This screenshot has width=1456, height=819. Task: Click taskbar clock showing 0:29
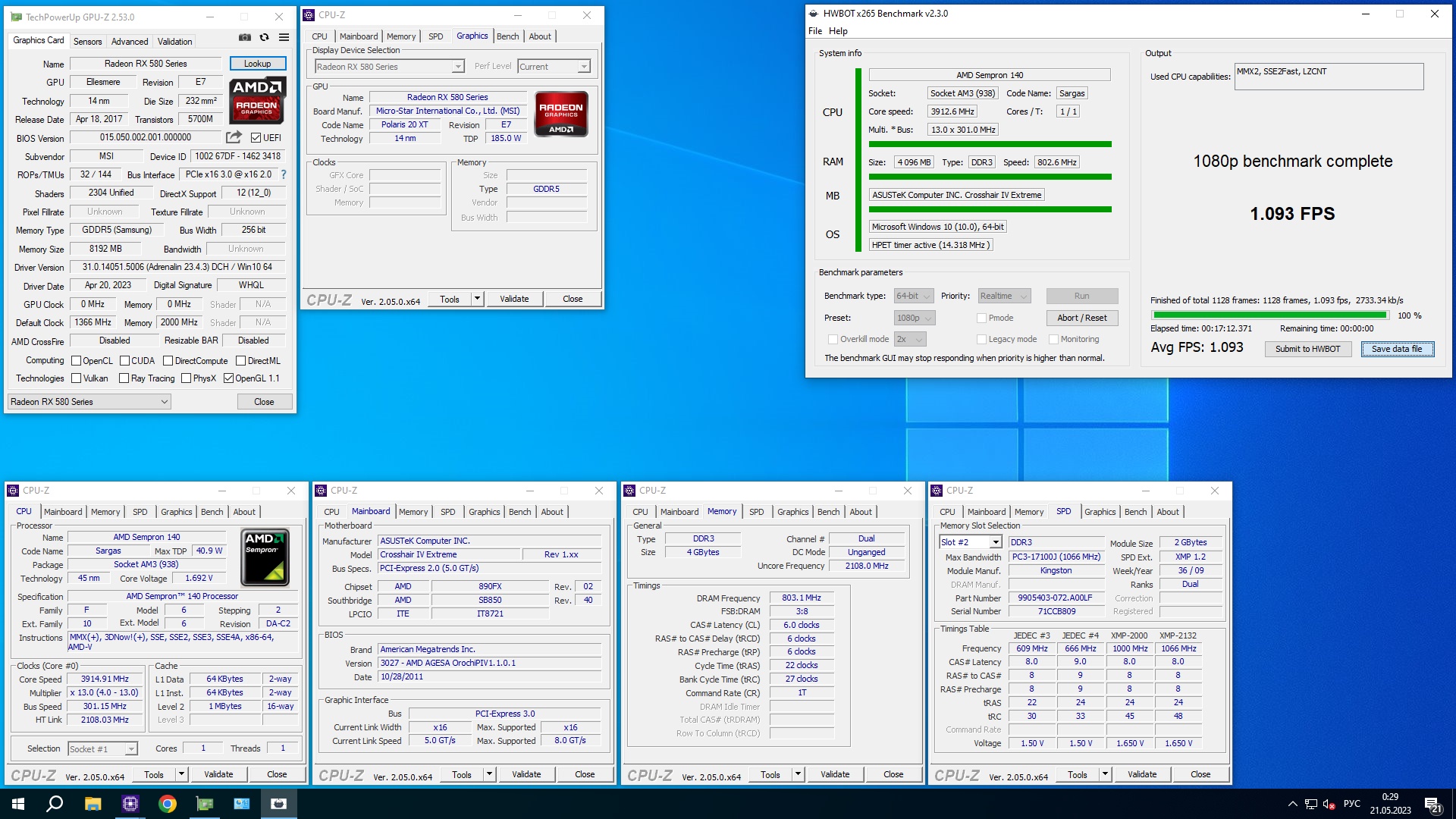[x=1390, y=804]
